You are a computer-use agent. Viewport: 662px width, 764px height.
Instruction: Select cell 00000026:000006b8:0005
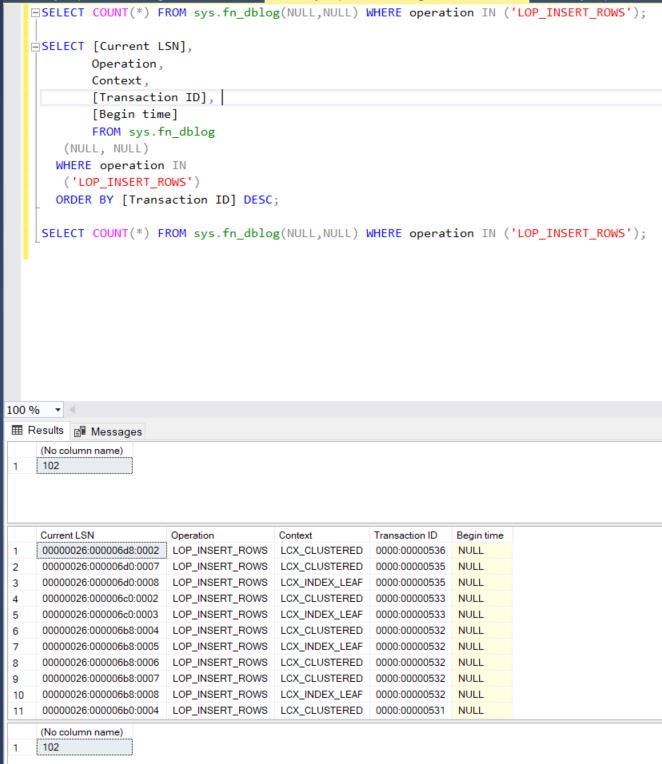101,647
